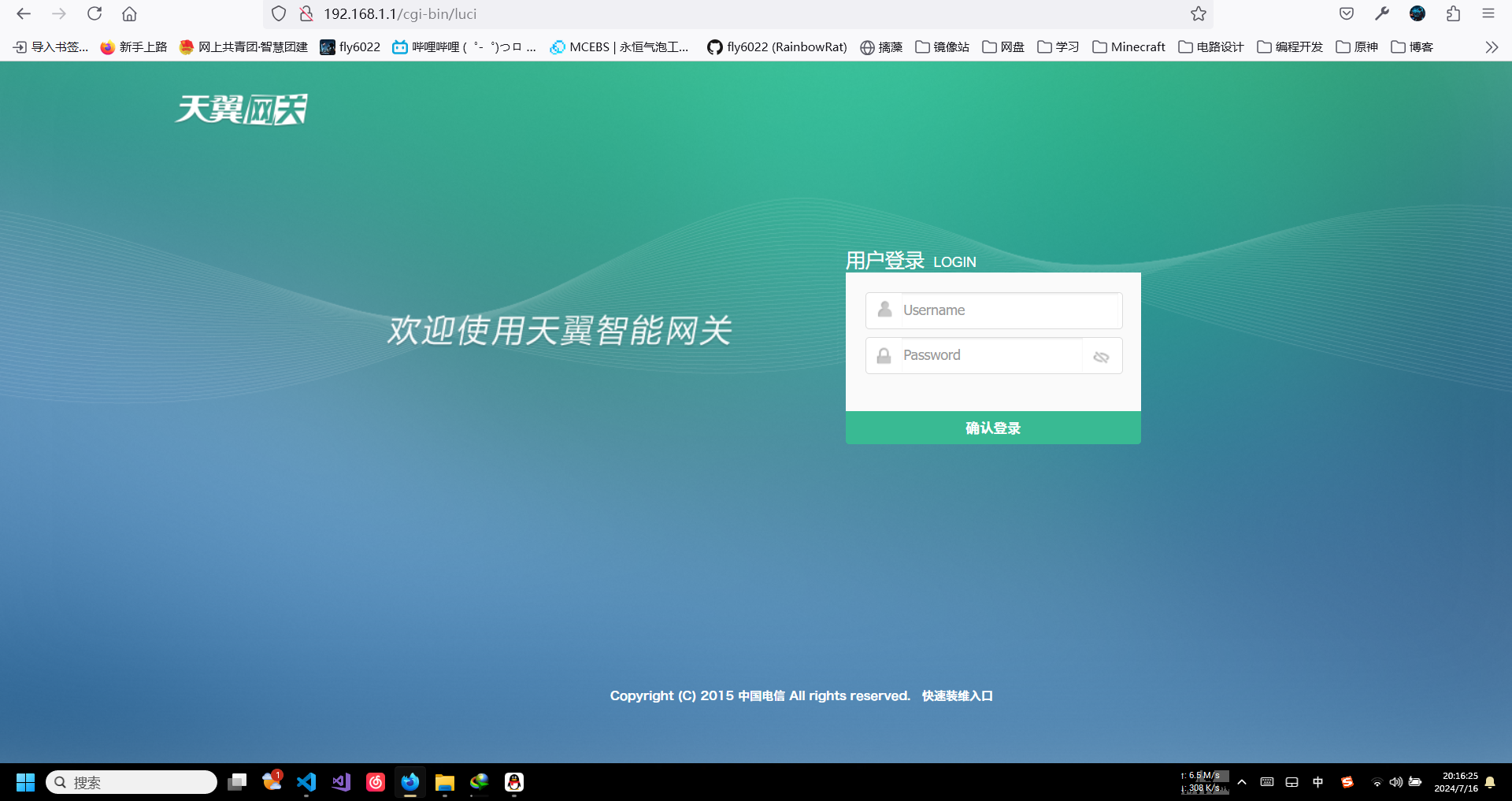1512x801 pixels.
Task: Switch the 中 input method indicator
Action: pyautogui.click(x=1318, y=782)
